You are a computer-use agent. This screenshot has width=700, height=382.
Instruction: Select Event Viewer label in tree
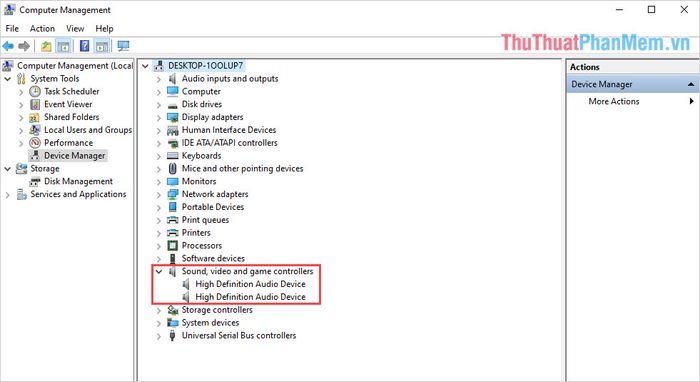pyautogui.click(x=68, y=104)
